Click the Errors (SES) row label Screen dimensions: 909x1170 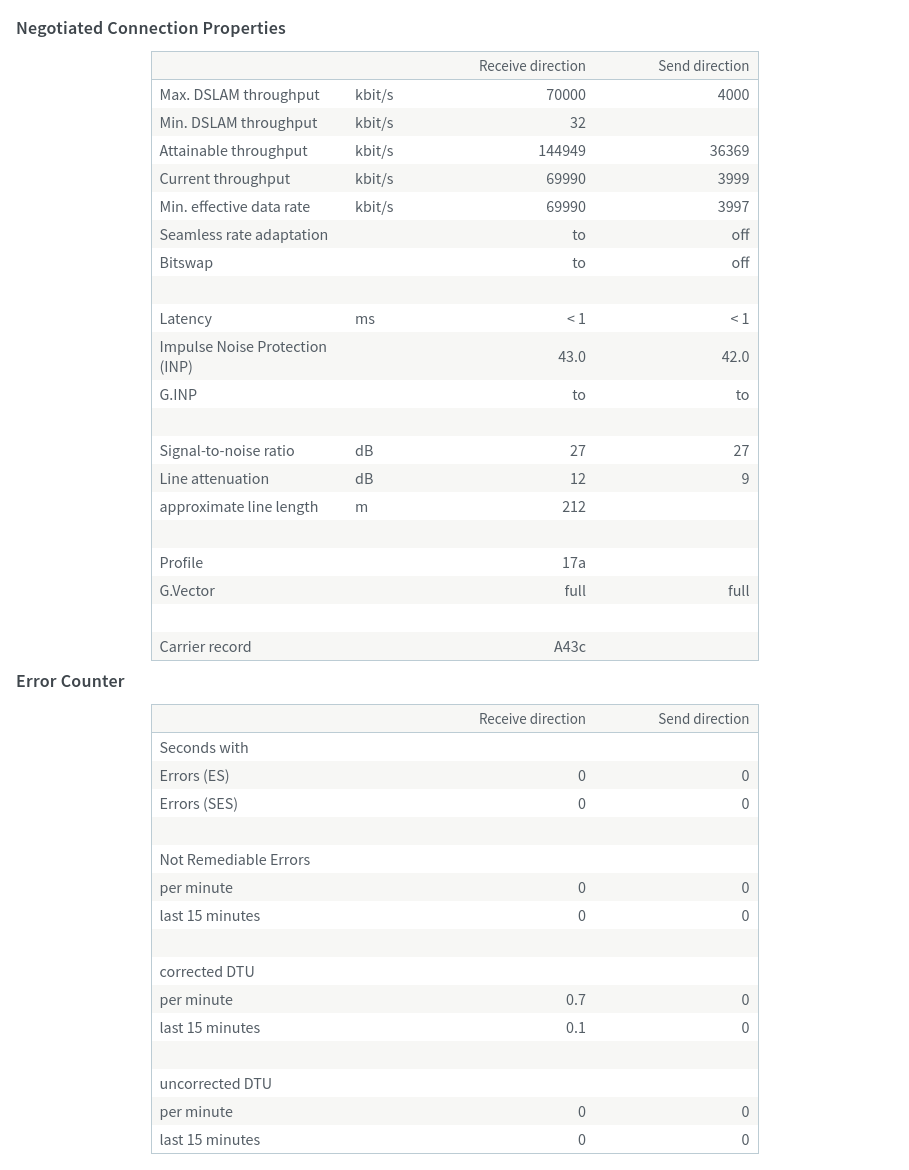click(198, 804)
